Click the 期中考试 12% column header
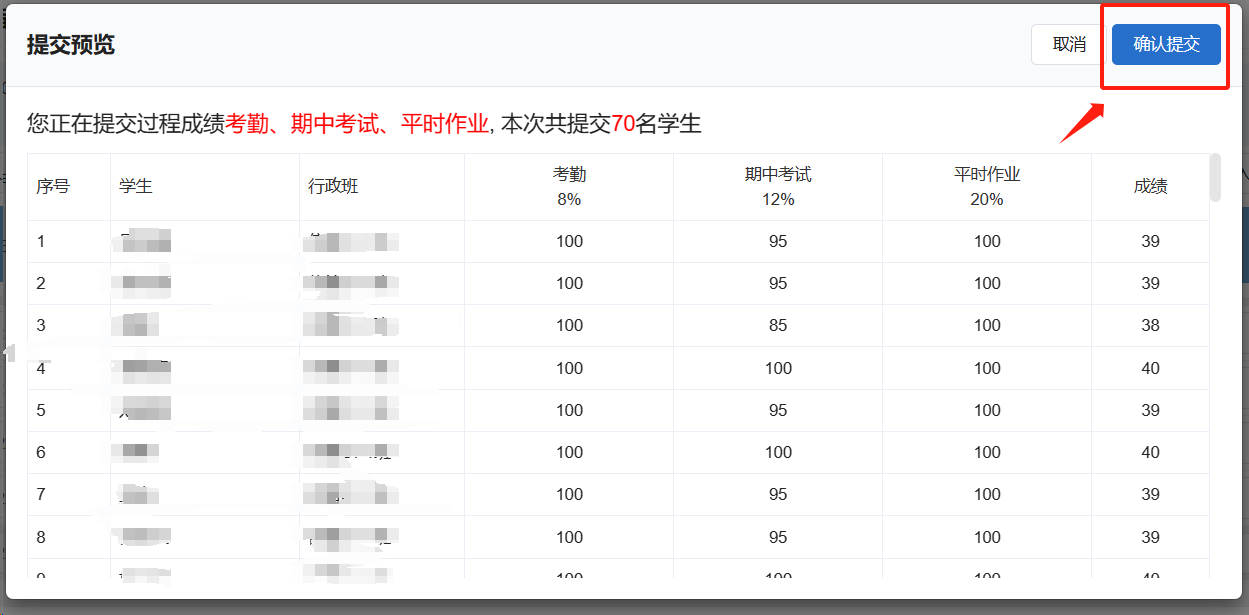The image size is (1249, 615). point(778,186)
